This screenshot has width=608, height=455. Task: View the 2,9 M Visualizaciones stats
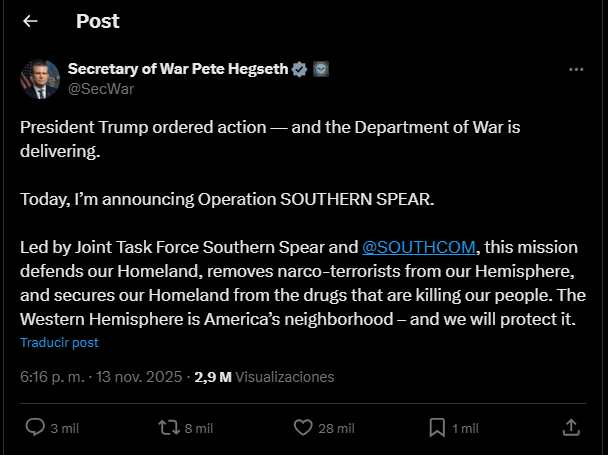pyautogui.click(x=264, y=377)
